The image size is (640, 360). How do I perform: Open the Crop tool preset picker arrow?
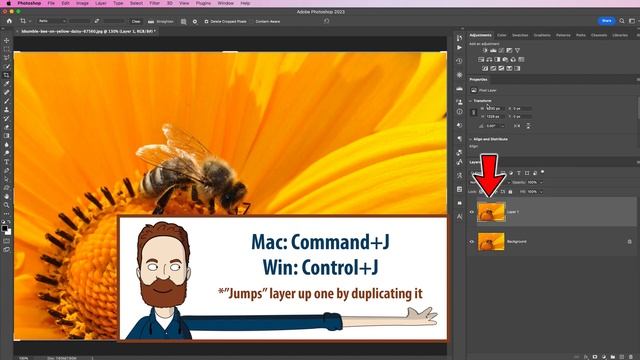(x=30, y=21)
